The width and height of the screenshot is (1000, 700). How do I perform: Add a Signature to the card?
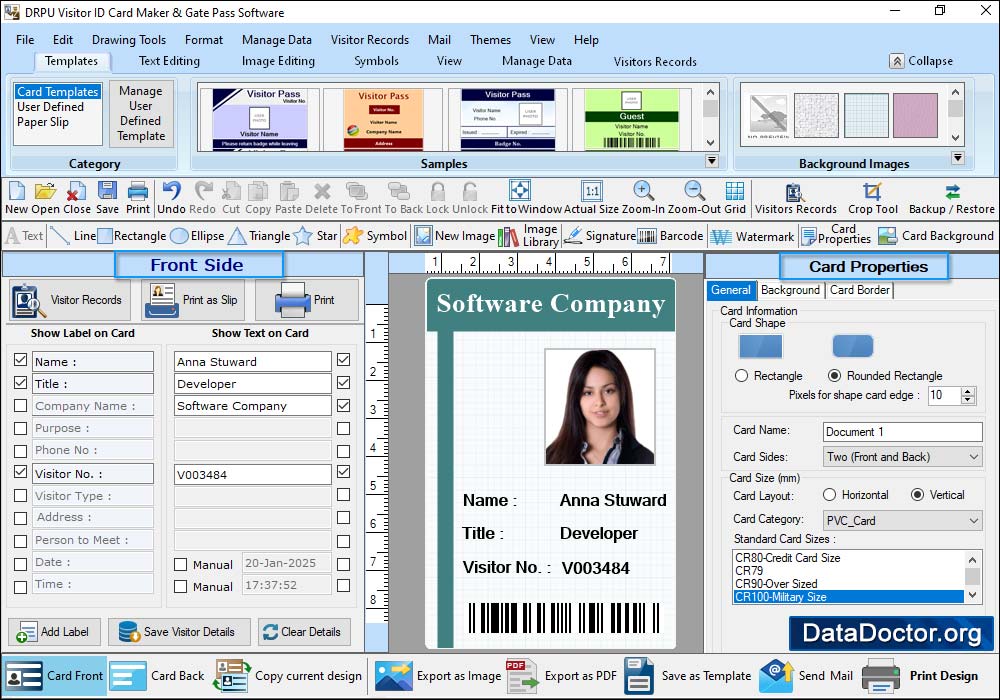tap(600, 236)
